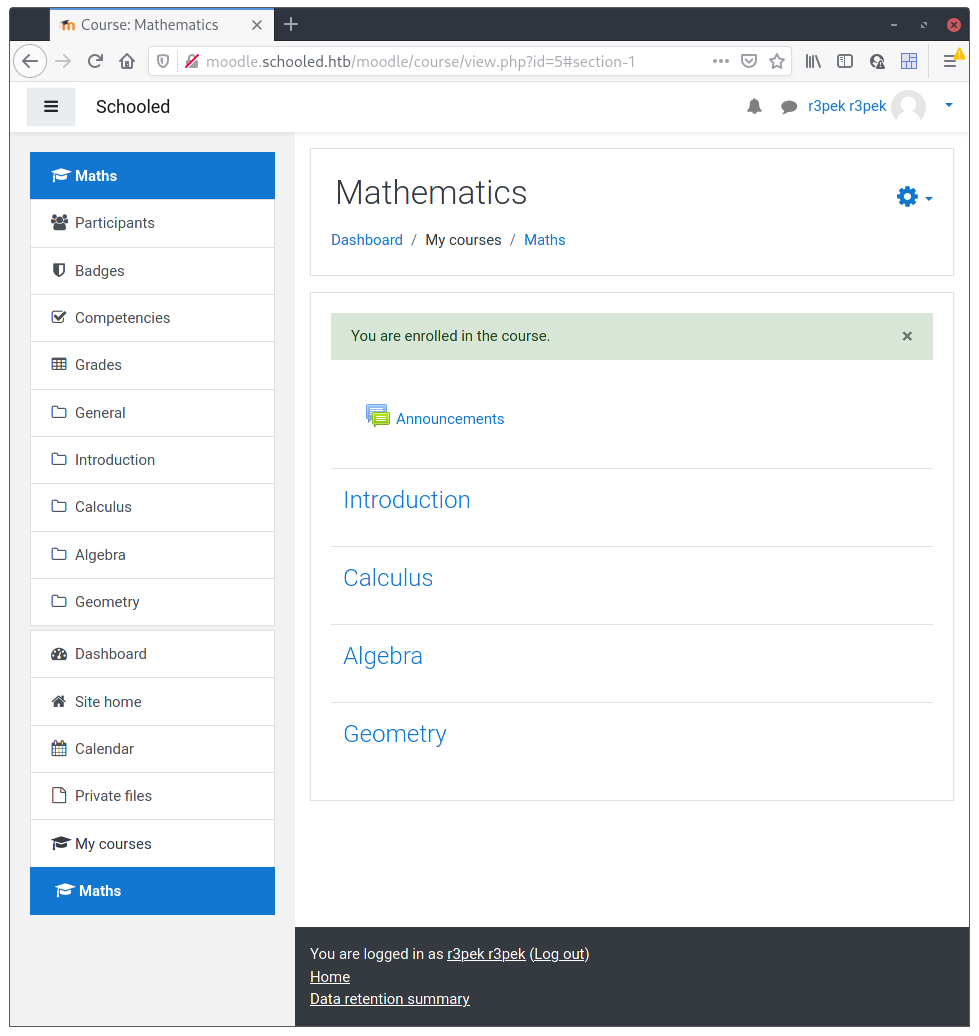Open the Data retention summary

tap(389, 998)
